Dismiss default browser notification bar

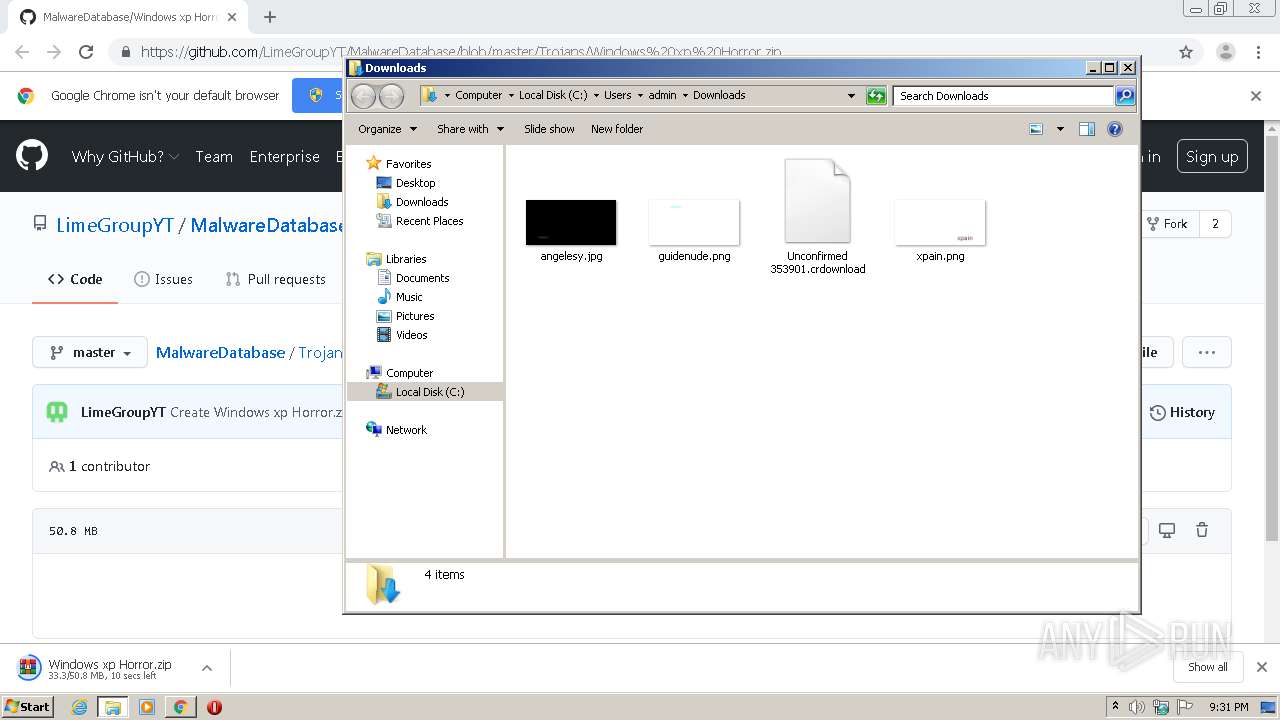pos(1256,96)
